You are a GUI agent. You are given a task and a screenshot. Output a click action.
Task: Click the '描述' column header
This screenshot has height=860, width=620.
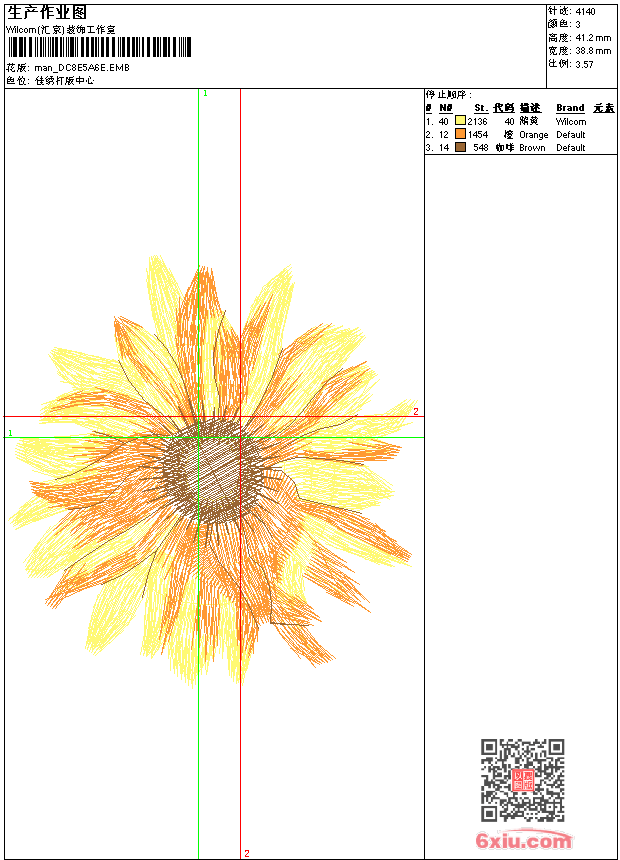point(530,108)
